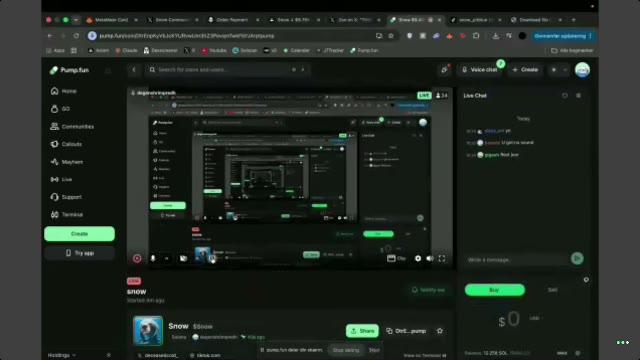Mute the stream volume speaker
The height and width of the screenshot is (360, 640).
point(430,258)
